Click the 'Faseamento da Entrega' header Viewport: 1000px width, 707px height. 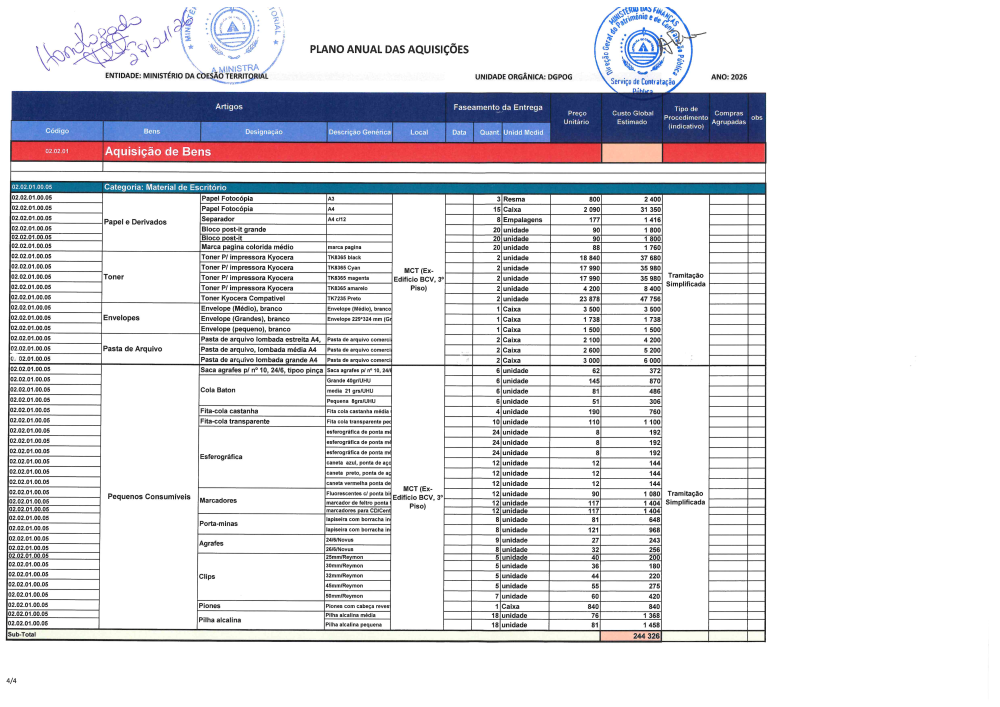(498, 107)
